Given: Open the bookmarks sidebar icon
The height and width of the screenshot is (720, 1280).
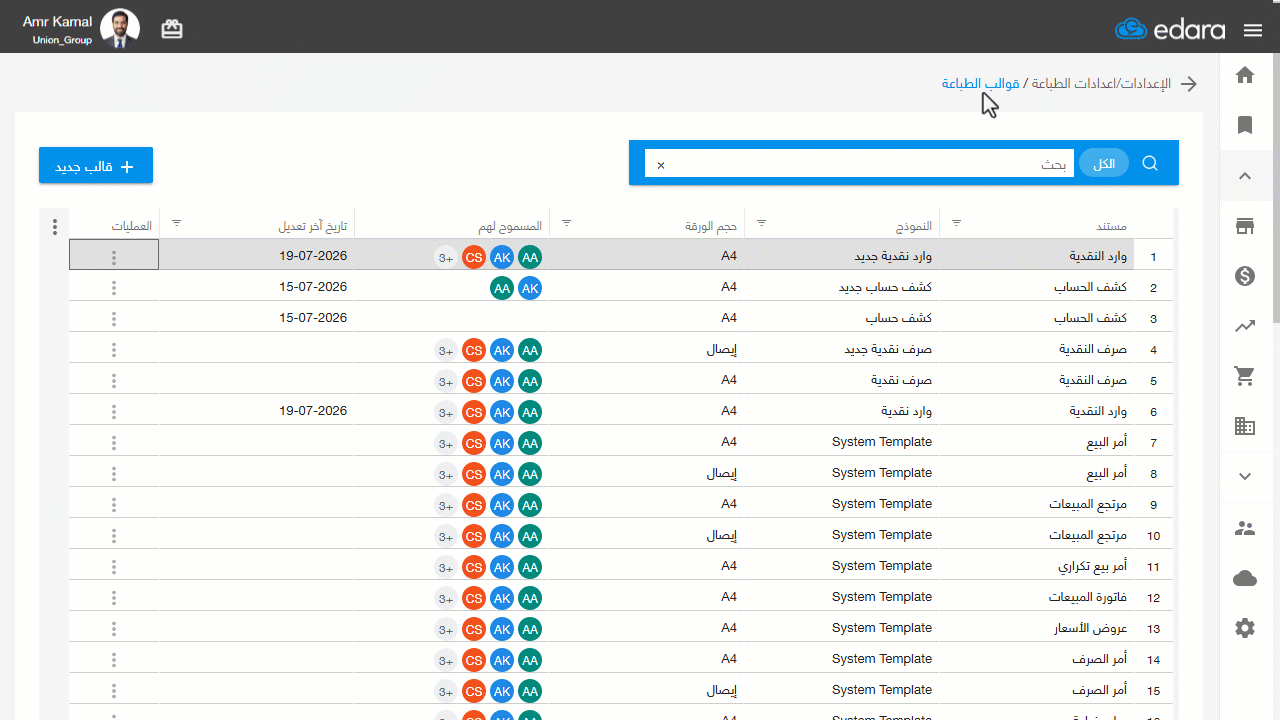Looking at the screenshot, I should click(1245, 125).
